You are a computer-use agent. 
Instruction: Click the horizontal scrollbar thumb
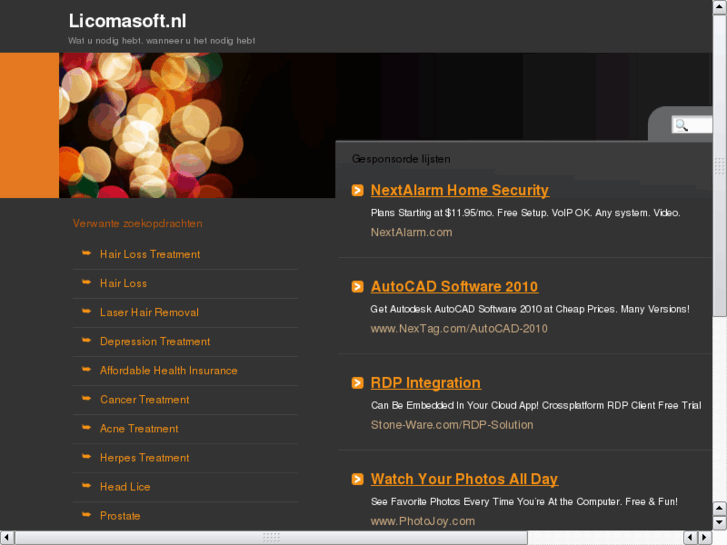[x=271, y=538]
